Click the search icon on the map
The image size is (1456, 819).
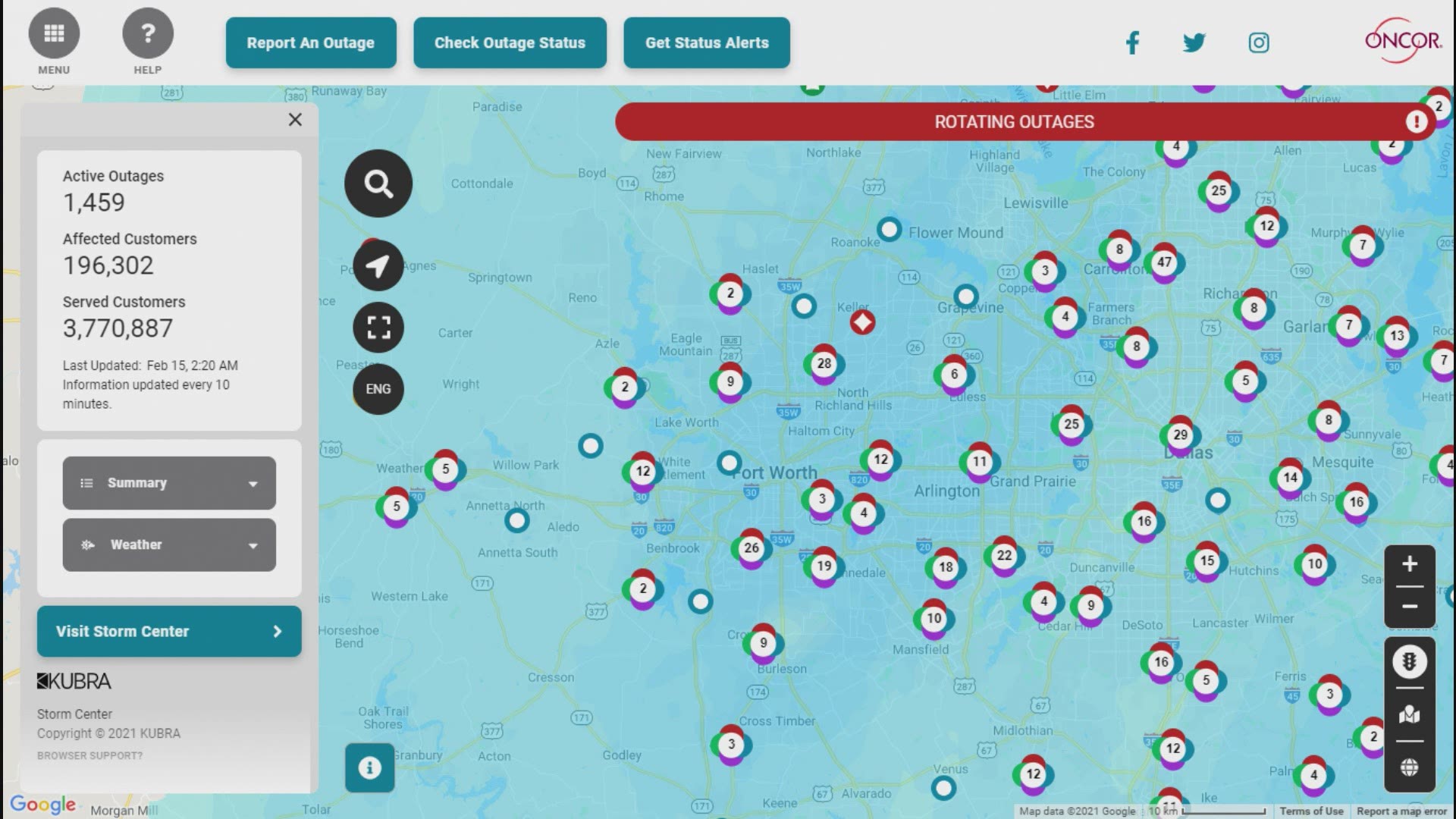pyautogui.click(x=378, y=183)
